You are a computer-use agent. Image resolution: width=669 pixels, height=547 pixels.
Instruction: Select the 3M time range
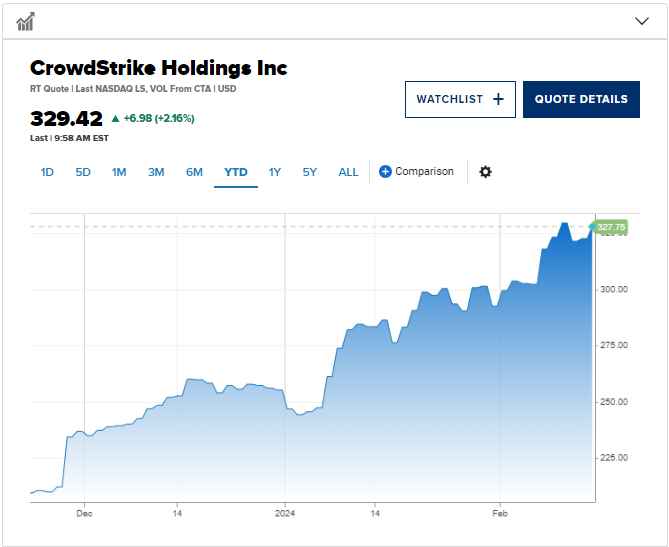(x=156, y=172)
